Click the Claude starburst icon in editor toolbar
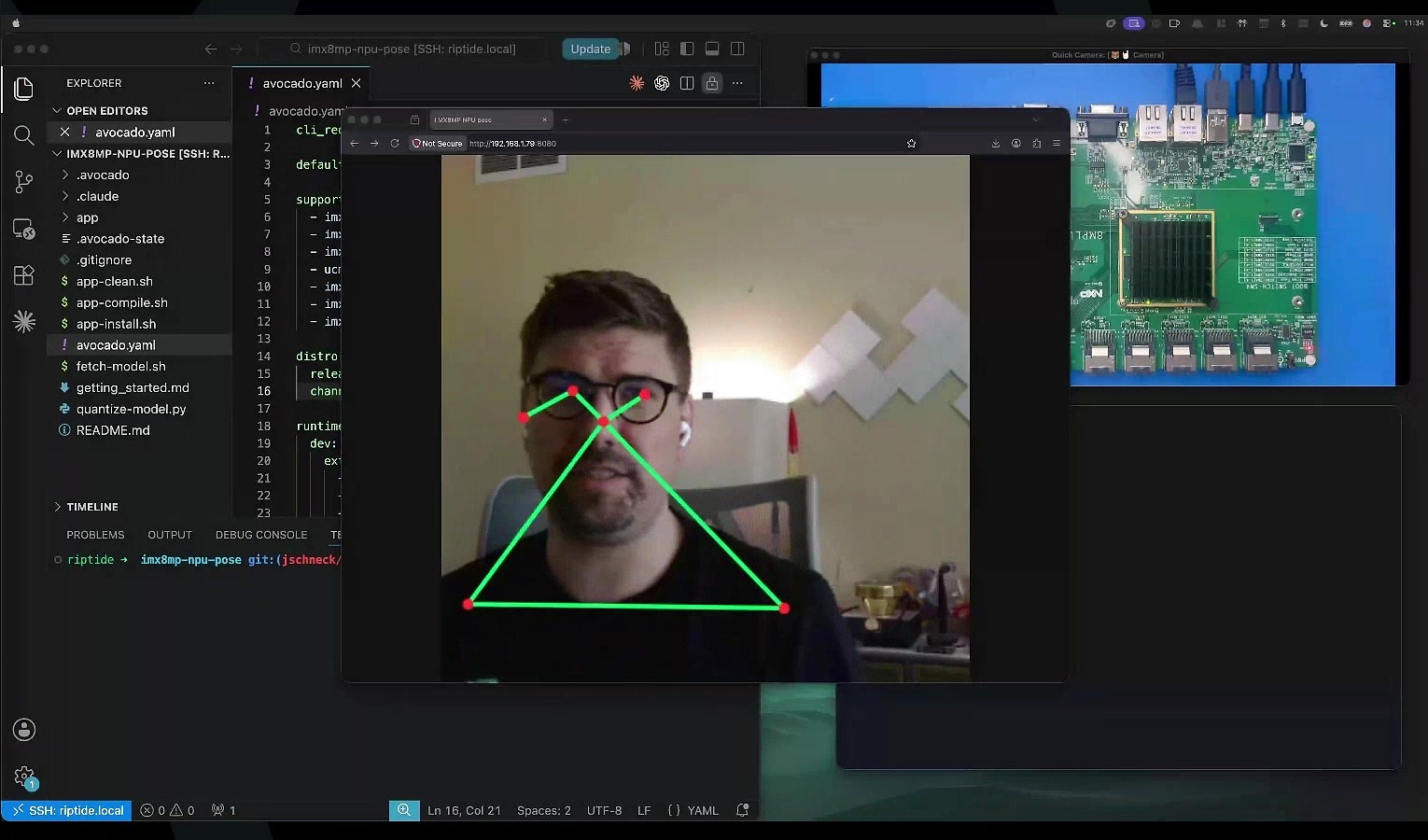The width and height of the screenshot is (1428, 840). [637, 83]
